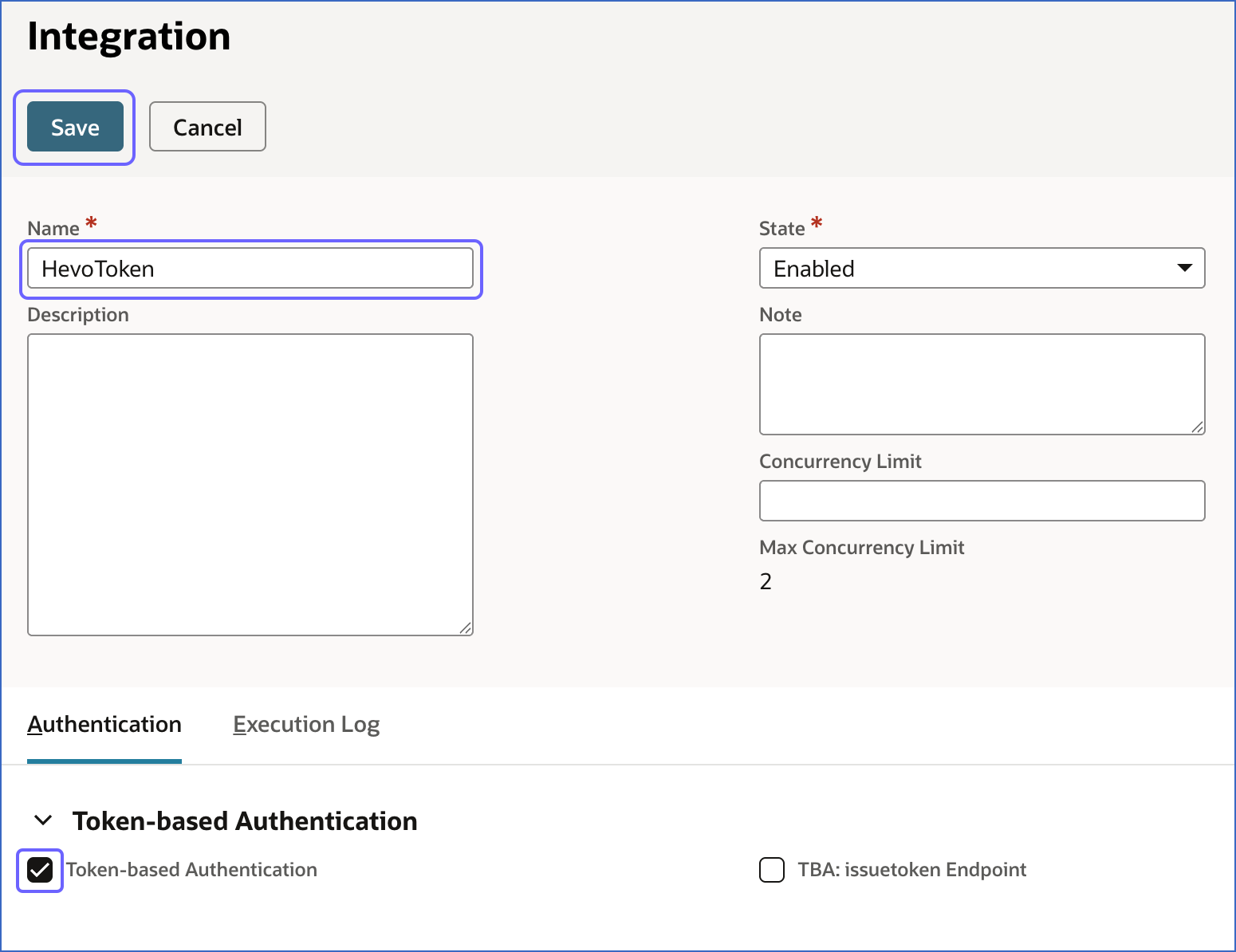The width and height of the screenshot is (1236, 952).
Task: Cancel the integration edits
Action: click(x=207, y=127)
